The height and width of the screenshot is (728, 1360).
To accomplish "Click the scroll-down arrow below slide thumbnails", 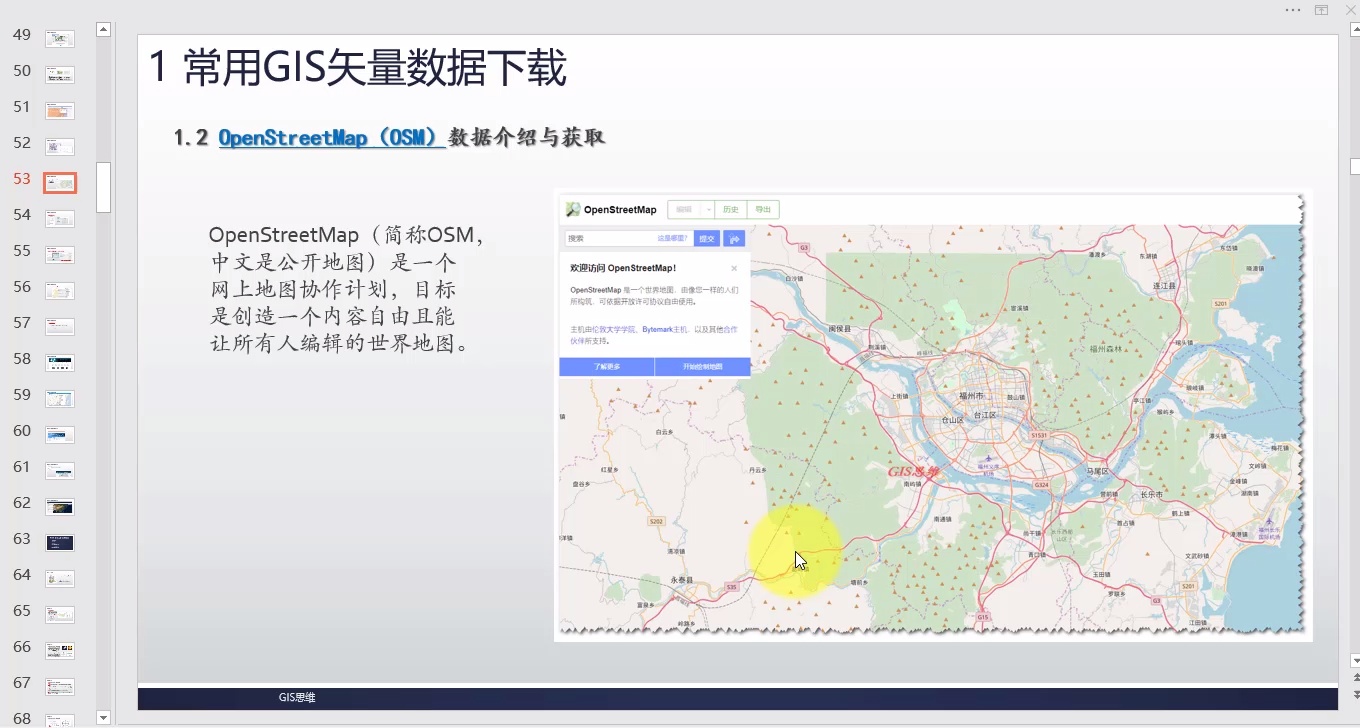I will pos(102,717).
